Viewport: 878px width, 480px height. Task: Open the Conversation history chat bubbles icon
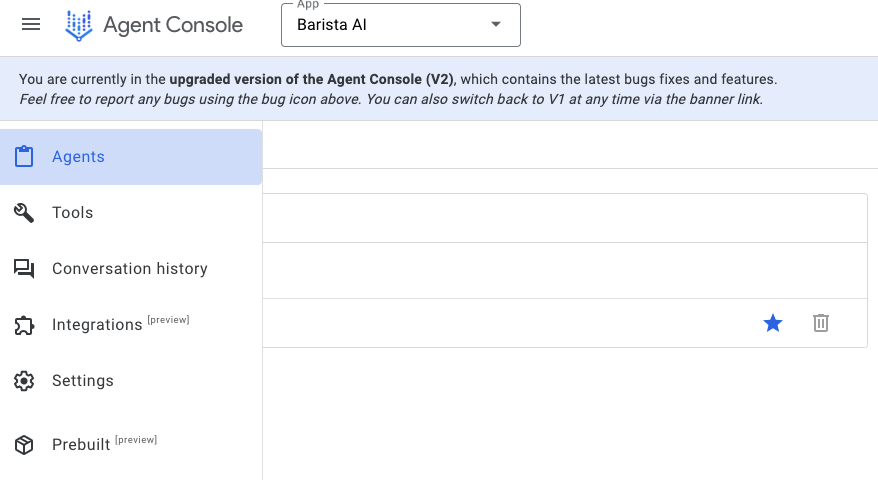(24, 269)
